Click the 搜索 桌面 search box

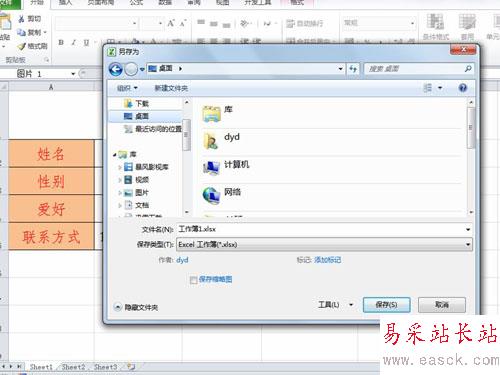[x=418, y=69]
